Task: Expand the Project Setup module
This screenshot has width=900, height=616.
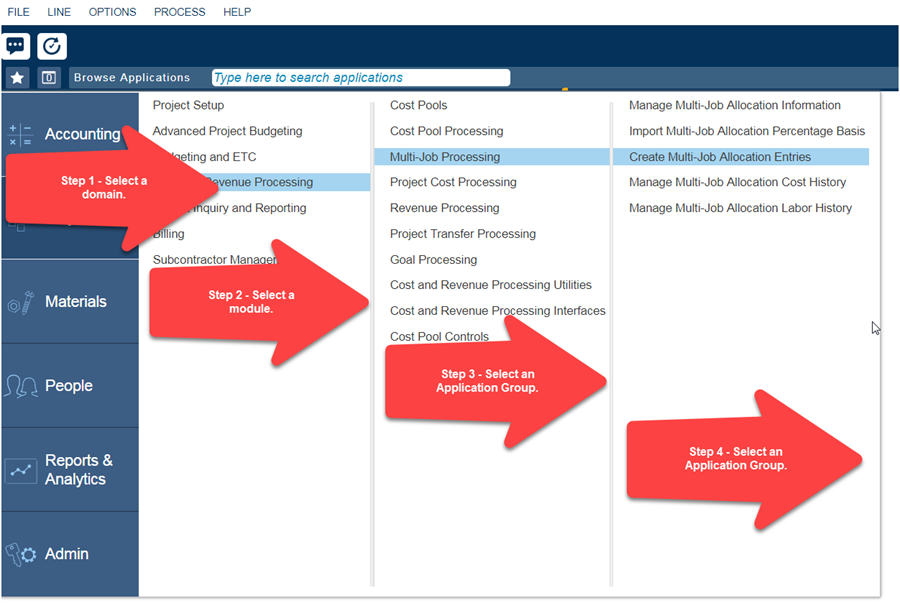Action: [x=188, y=105]
